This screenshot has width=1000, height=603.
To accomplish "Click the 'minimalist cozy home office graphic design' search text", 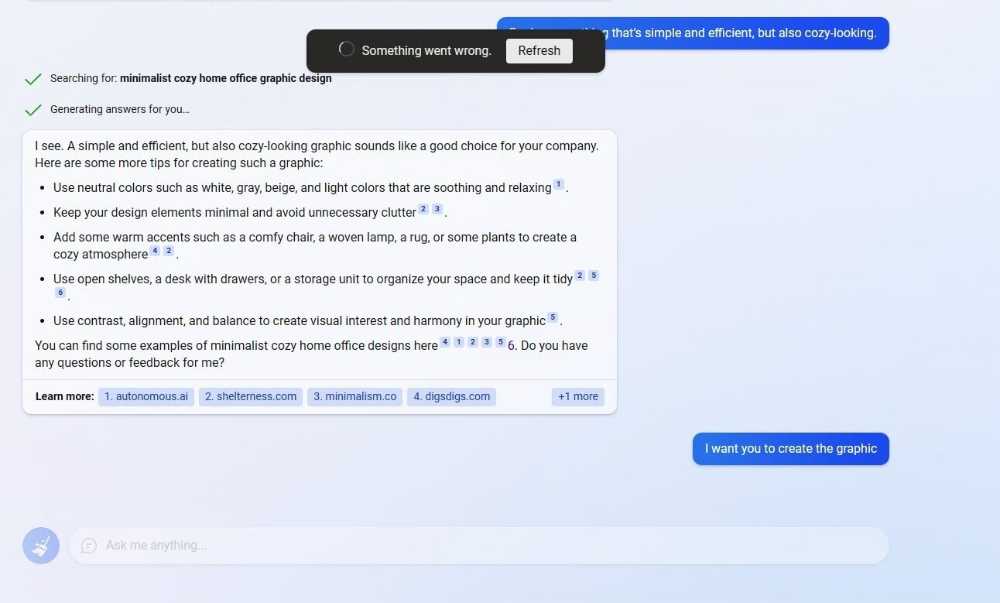I will click(226, 79).
